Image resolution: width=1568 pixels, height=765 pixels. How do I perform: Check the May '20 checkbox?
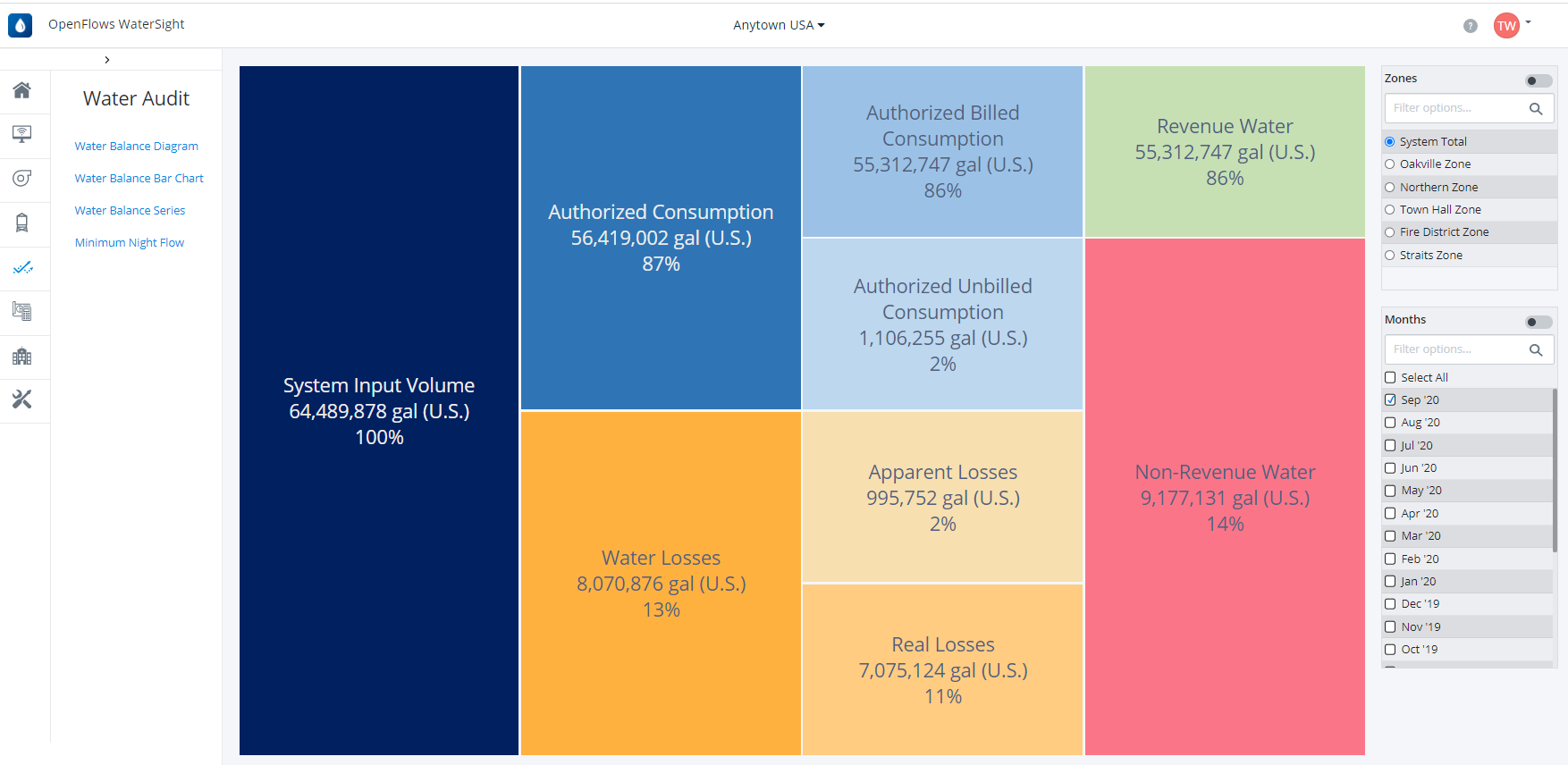(x=1390, y=491)
